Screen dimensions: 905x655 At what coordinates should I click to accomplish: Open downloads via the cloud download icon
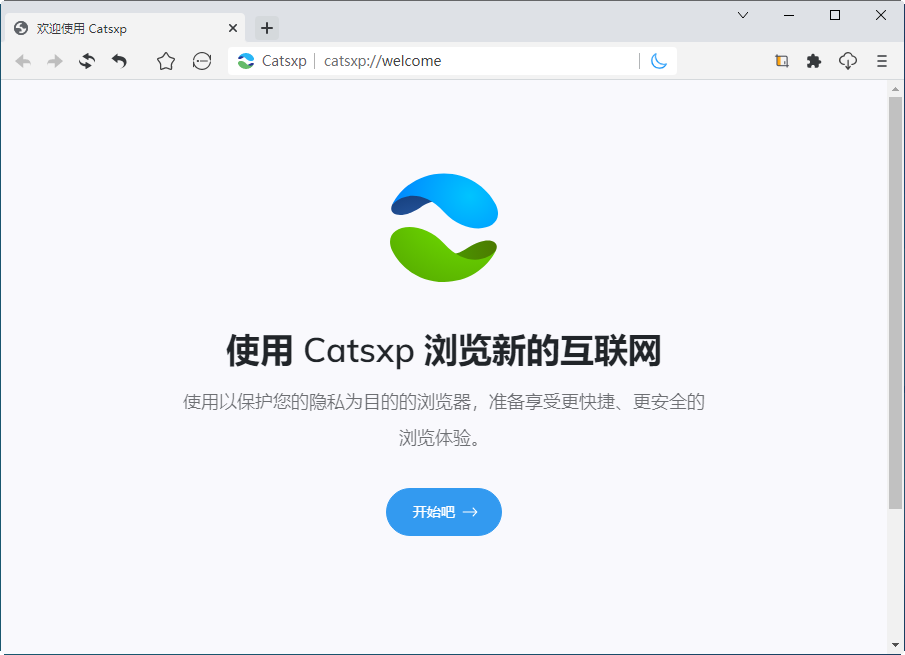[x=848, y=61]
